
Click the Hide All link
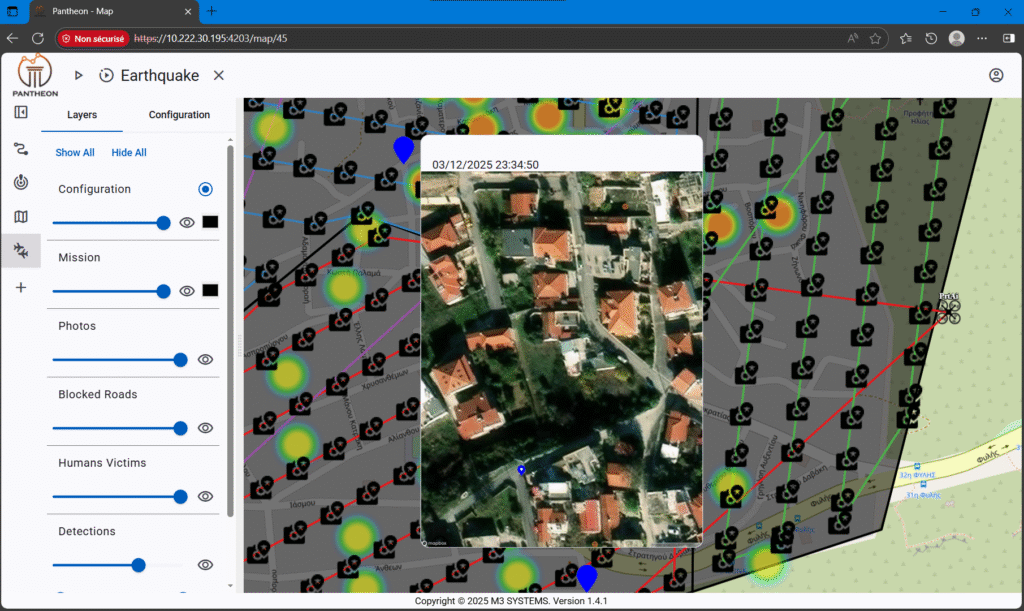click(129, 153)
